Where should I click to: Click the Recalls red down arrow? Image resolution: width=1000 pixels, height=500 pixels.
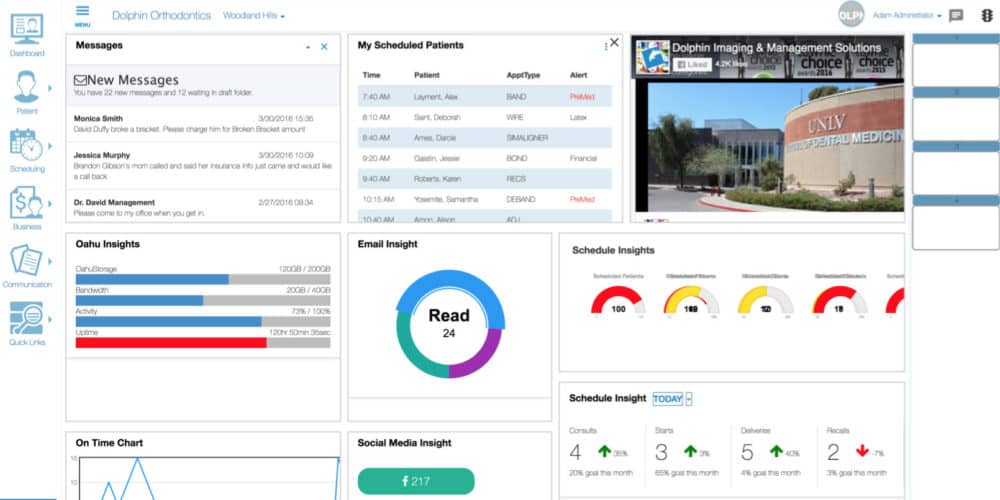tap(862, 452)
